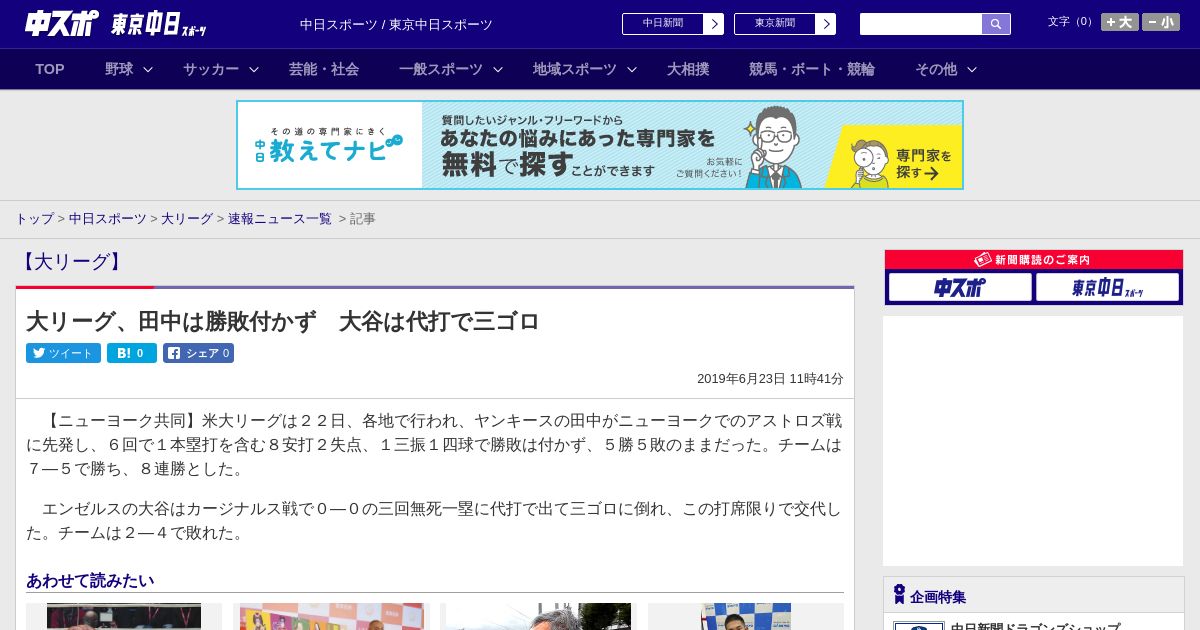Click the 企画特集 ribbon icon
This screenshot has width=1200, height=630.
point(899,595)
